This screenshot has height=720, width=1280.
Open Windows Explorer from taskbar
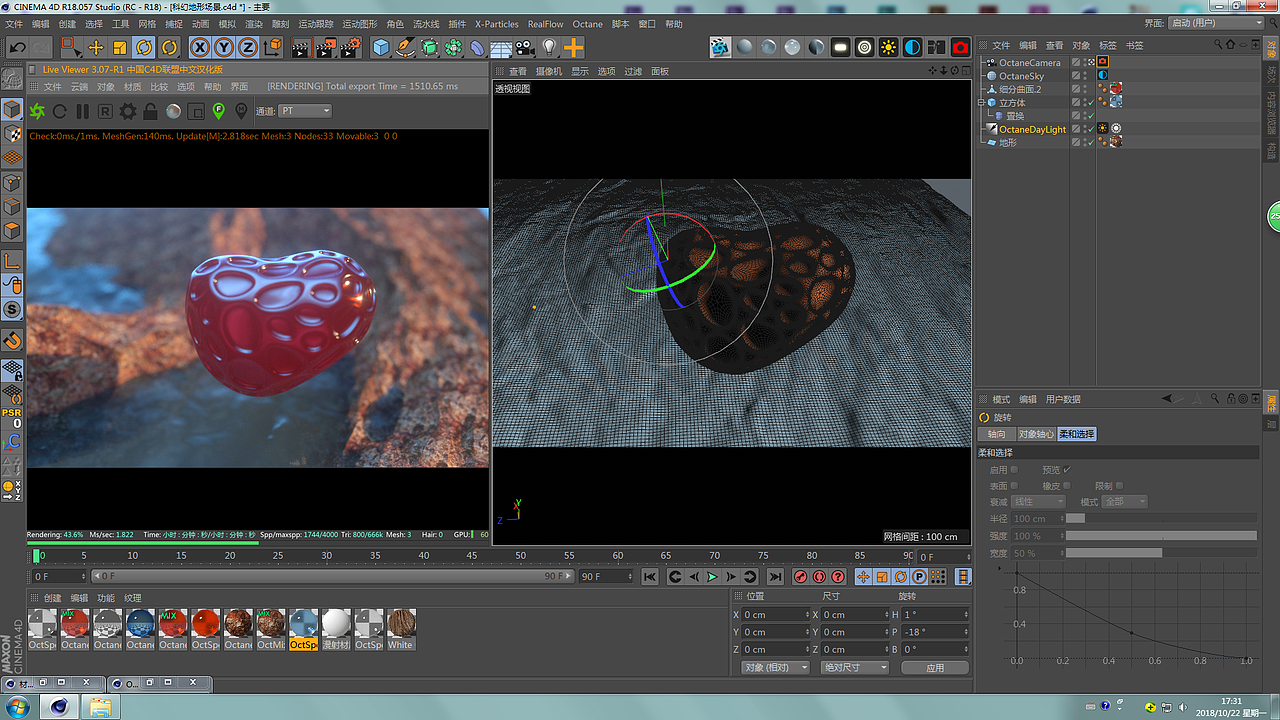click(x=100, y=707)
